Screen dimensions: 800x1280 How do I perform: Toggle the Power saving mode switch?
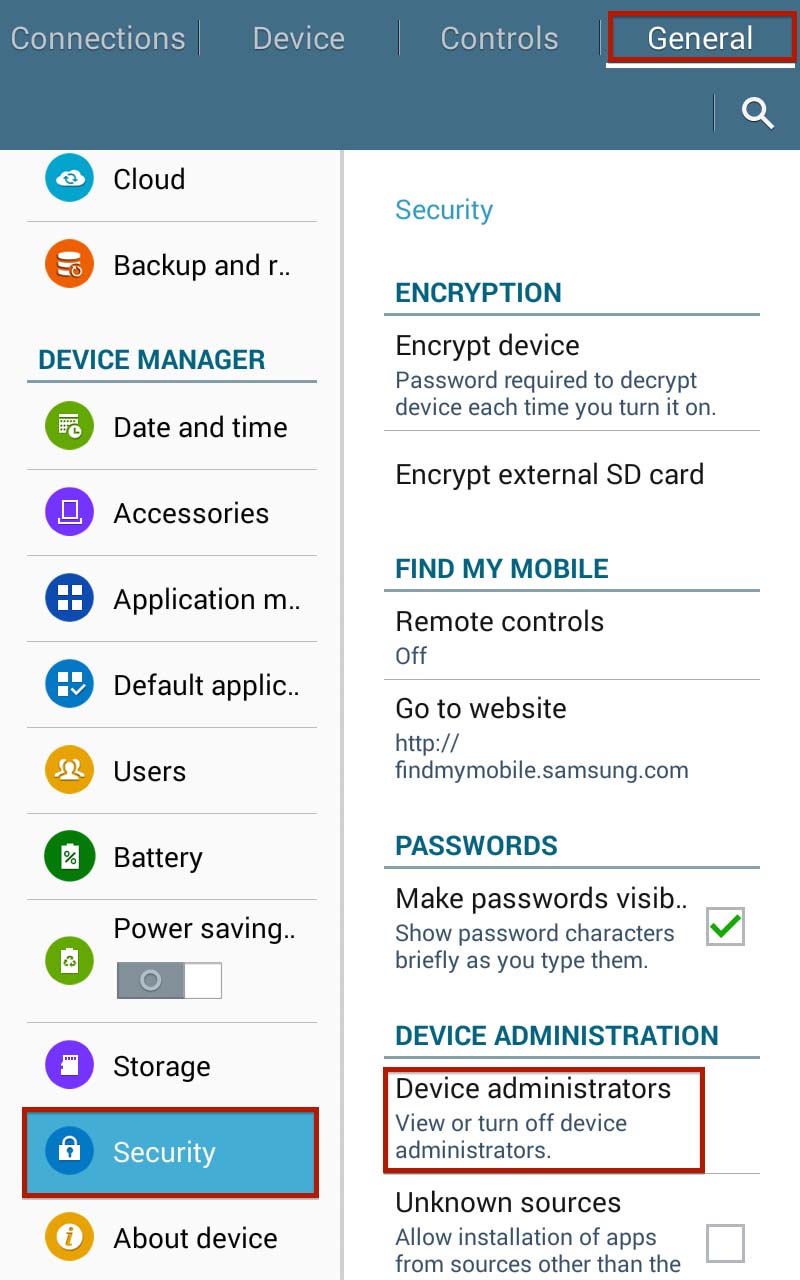(x=169, y=981)
